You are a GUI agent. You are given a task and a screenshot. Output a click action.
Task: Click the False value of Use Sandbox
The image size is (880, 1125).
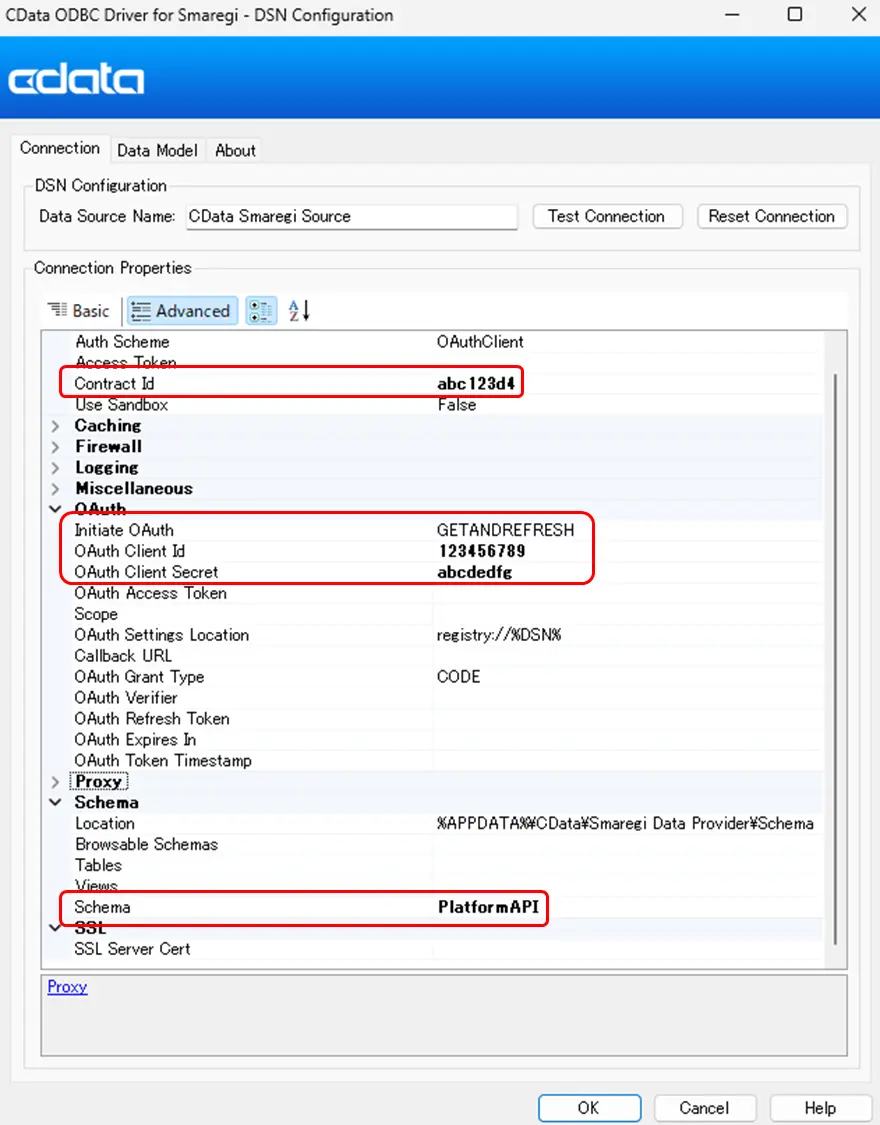coord(457,405)
